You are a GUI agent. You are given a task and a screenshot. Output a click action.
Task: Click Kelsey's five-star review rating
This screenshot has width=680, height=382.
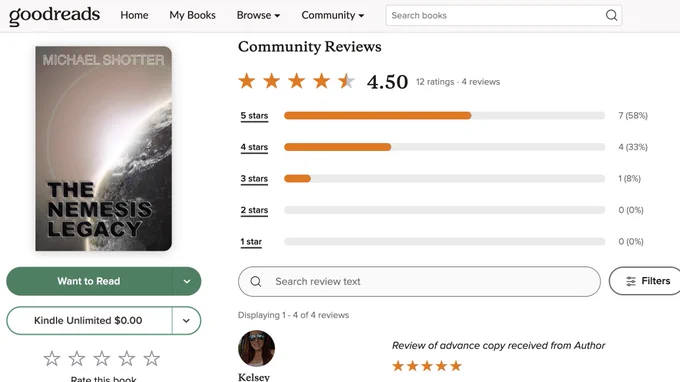pos(427,366)
